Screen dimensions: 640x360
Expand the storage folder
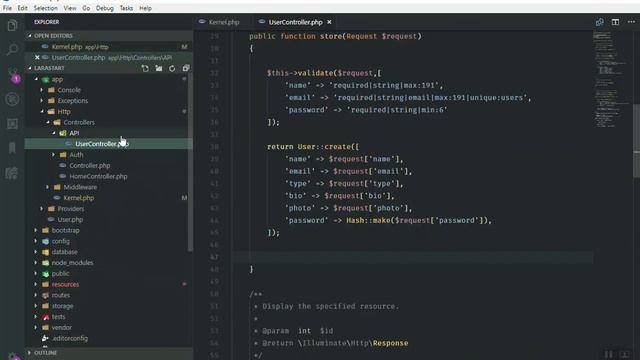coord(36,306)
